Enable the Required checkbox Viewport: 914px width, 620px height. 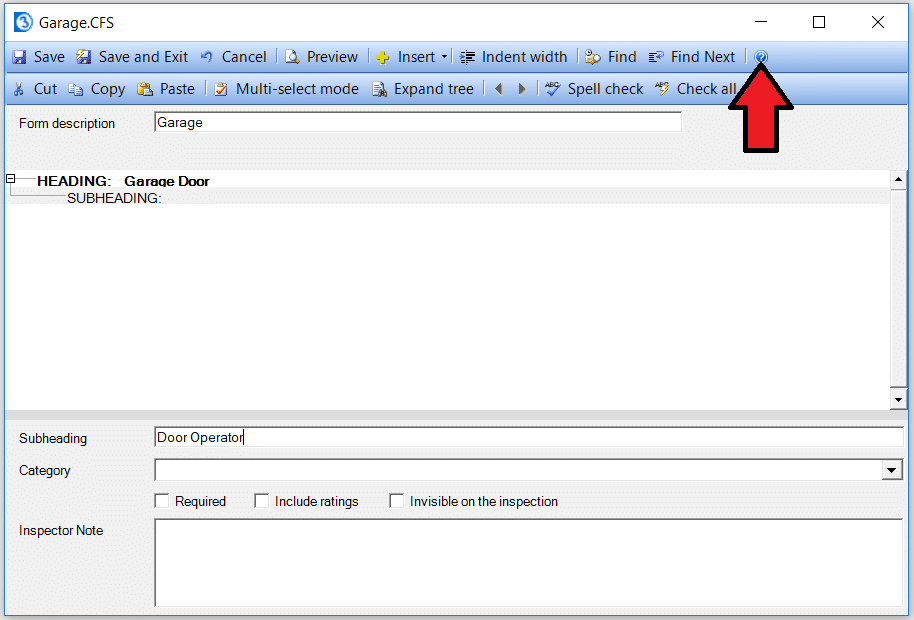point(162,501)
